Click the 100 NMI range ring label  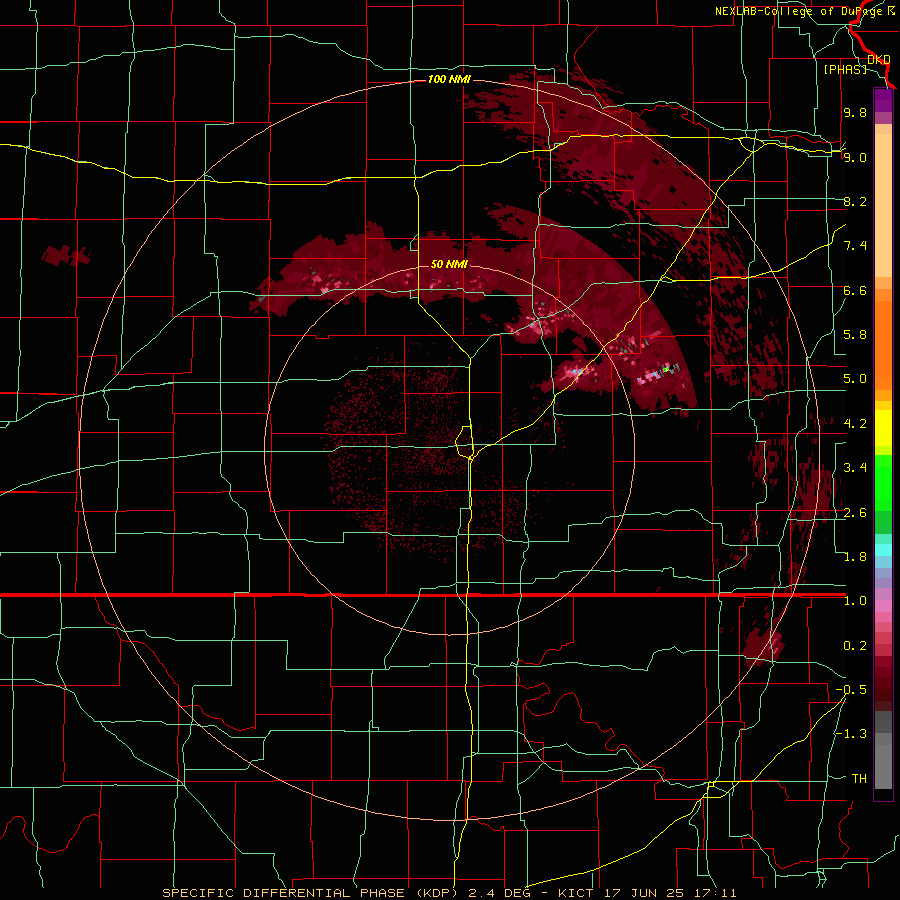coord(448,79)
